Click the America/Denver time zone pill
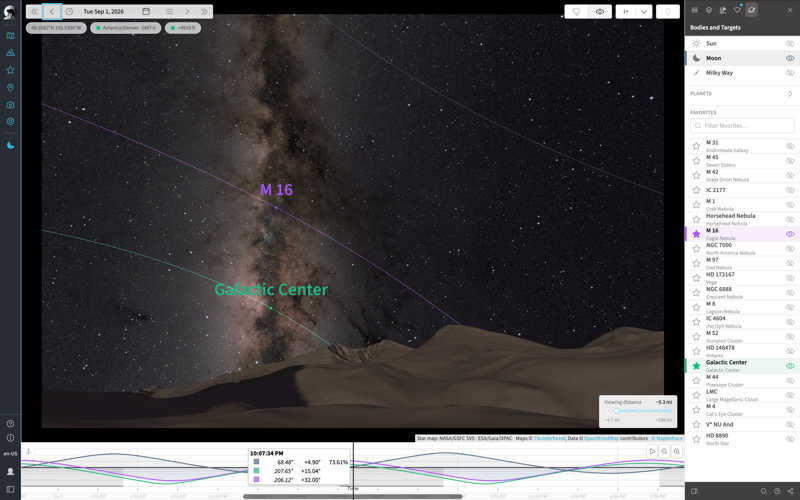 pyautogui.click(x=126, y=28)
